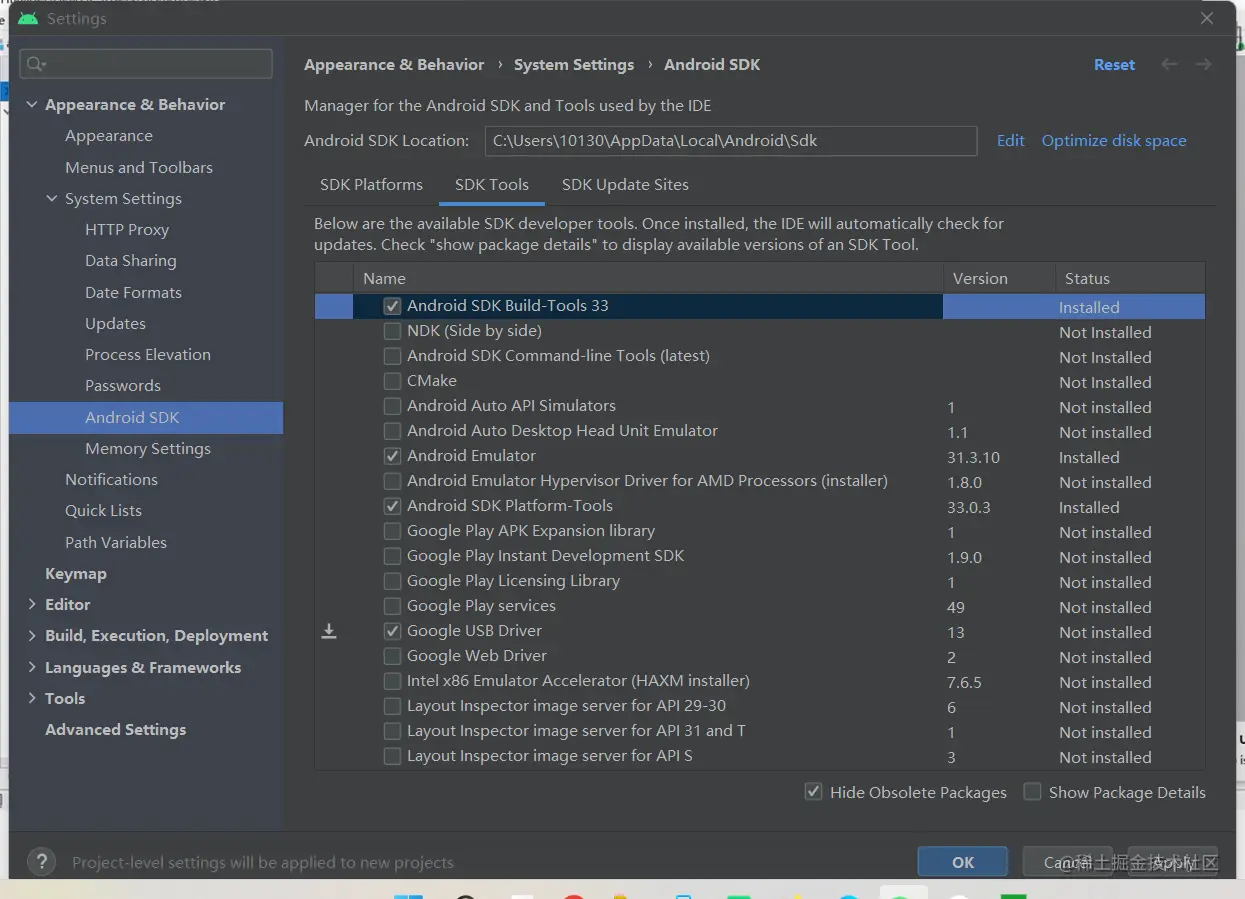Sort table by Version column header
Screen dimensions: 1245x899
[999, 278]
